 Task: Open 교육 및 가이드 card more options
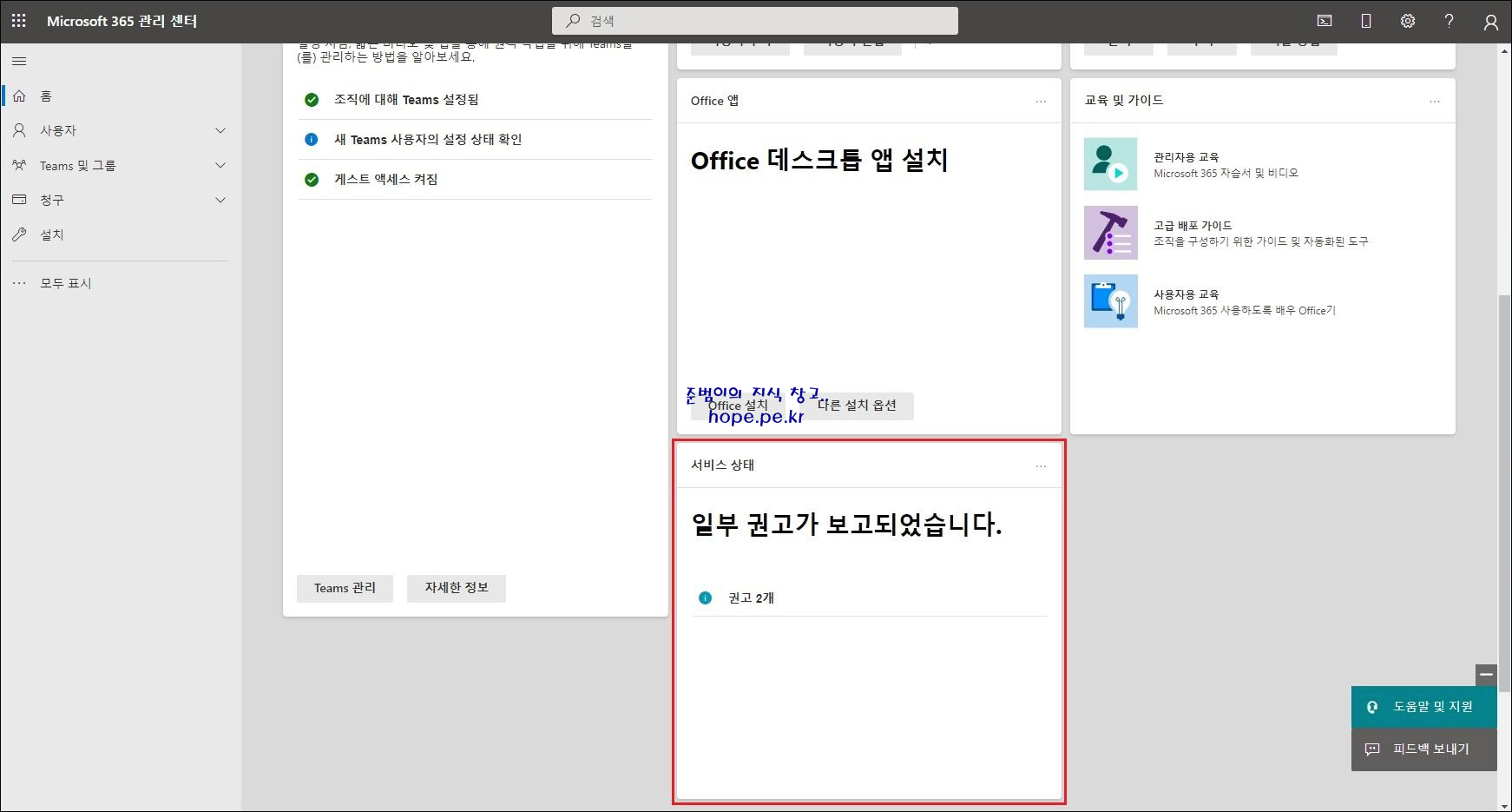(1435, 102)
